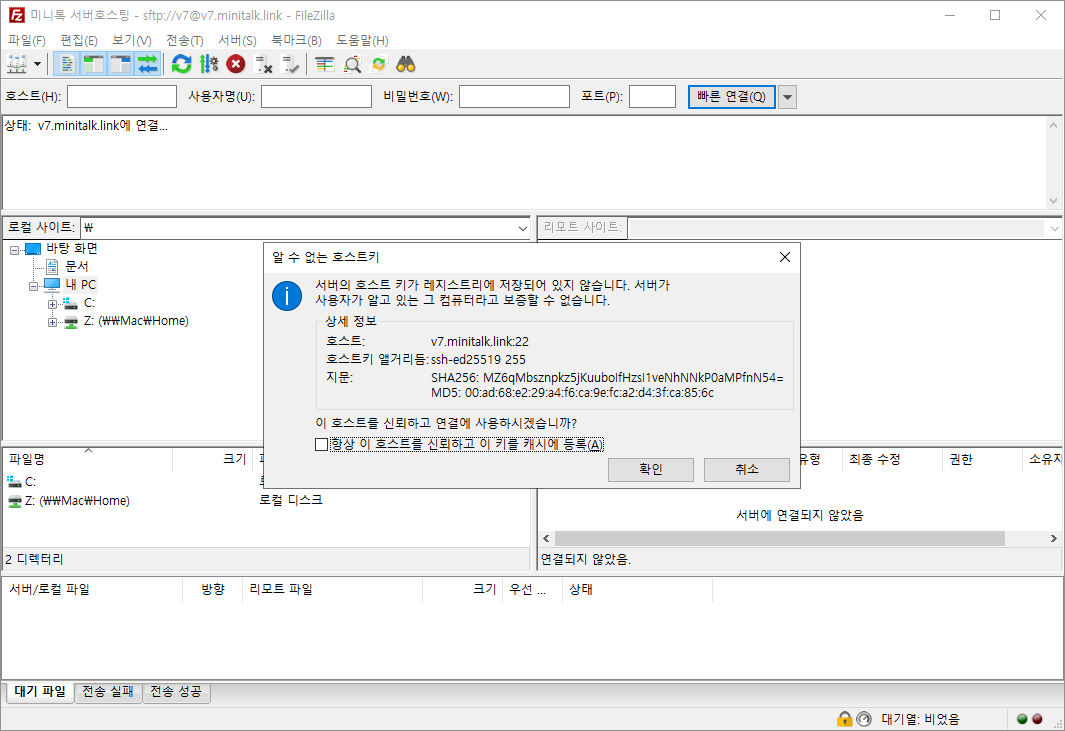Click the remote list scroll right arrow

click(x=1053, y=539)
